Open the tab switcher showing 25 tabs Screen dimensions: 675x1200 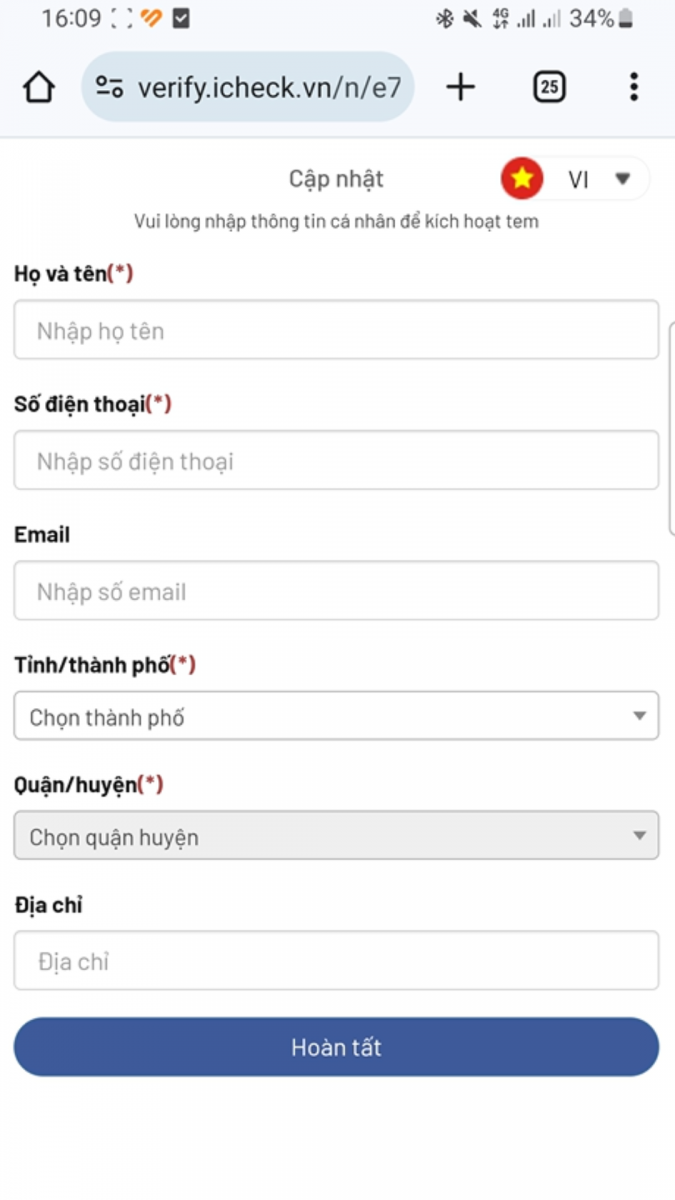click(x=548, y=87)
